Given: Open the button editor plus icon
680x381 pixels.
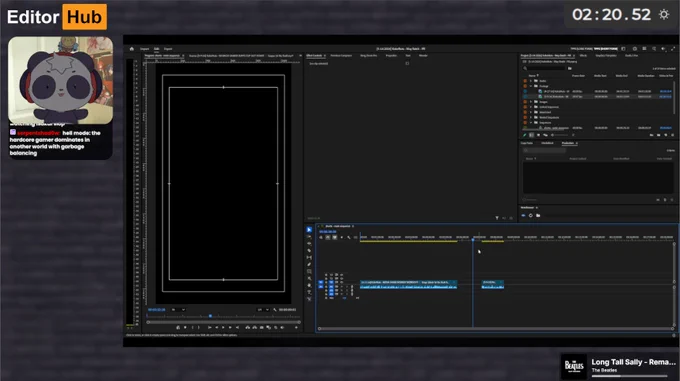Looking at the screenshot, I should point(297,328).
